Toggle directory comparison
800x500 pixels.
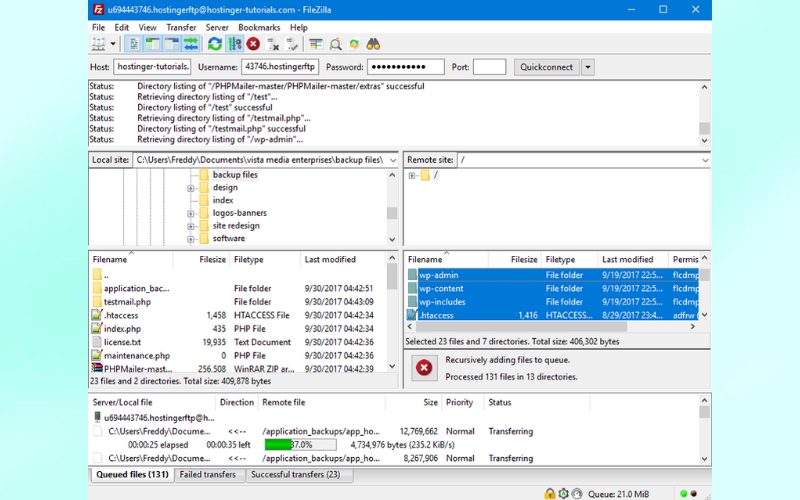[x=335, y=44]
